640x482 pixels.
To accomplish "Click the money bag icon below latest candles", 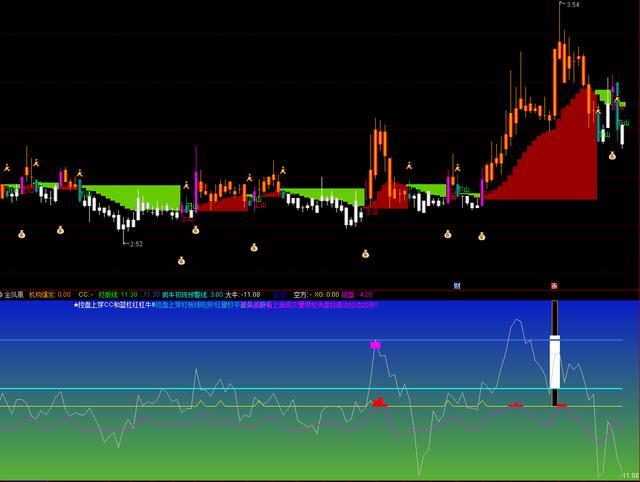I will pos(612,155).
